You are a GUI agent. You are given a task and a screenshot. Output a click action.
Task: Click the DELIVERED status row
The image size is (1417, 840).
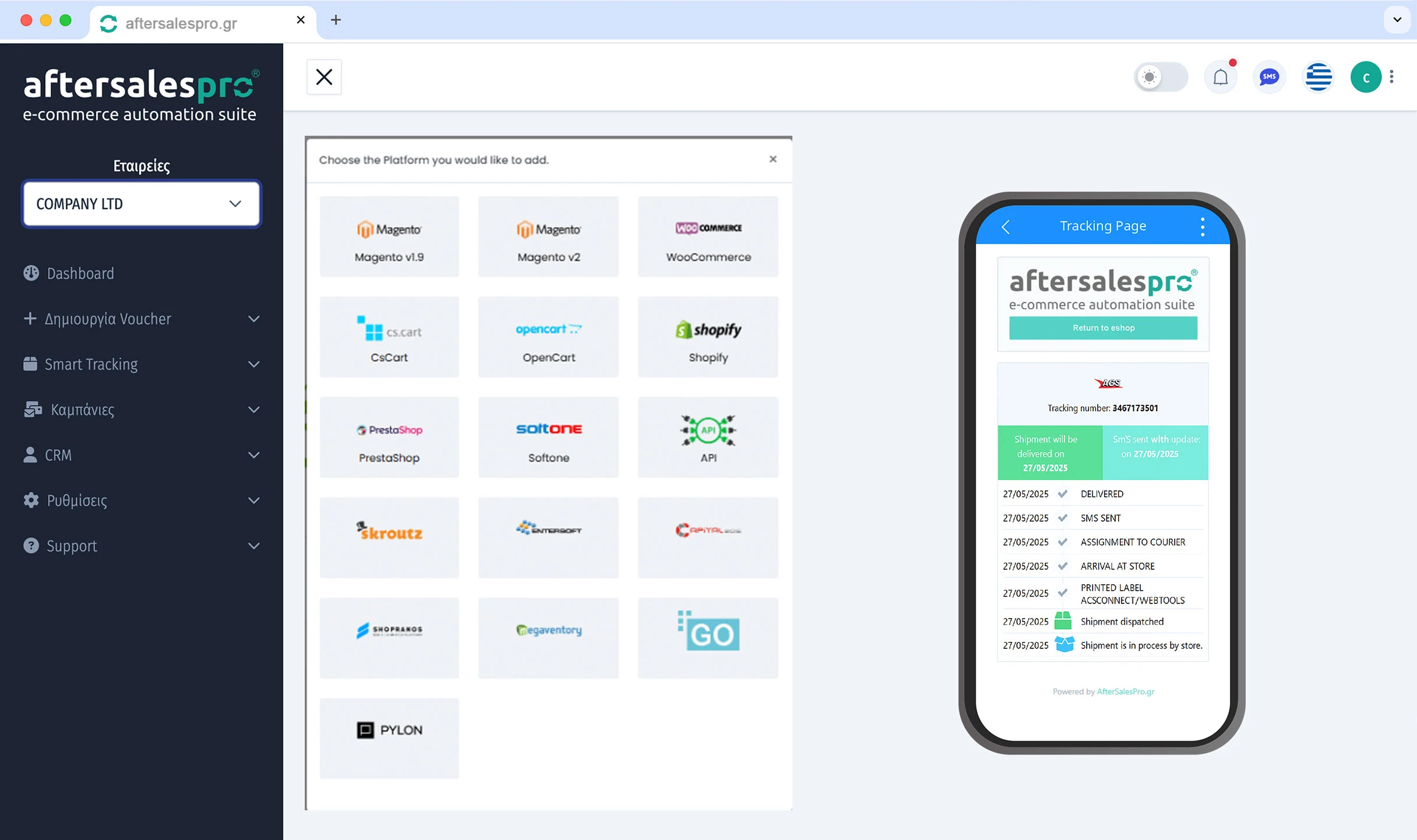coord(1103,494)
